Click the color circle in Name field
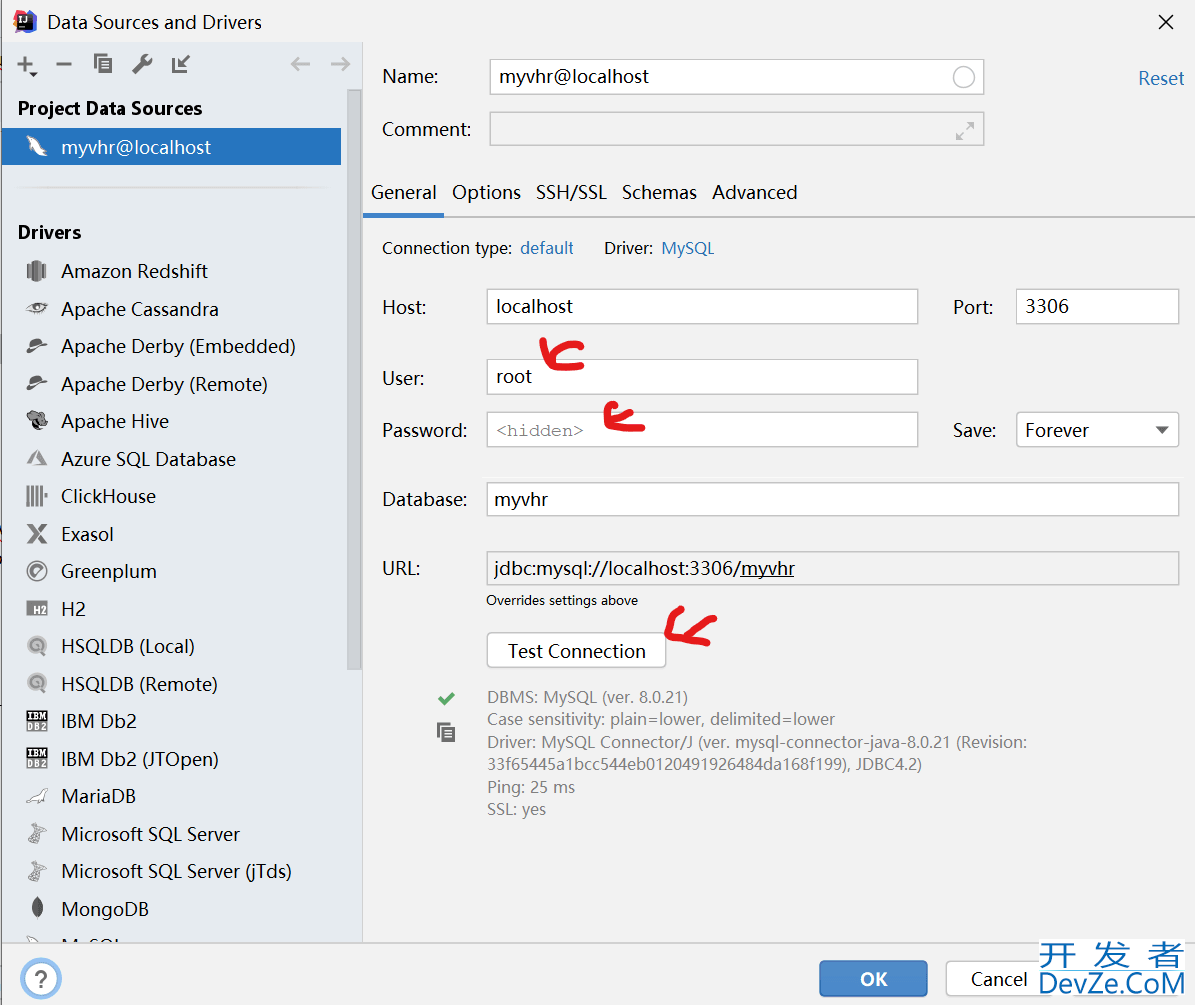1195x1005 pixels. (x=963, y=77)
